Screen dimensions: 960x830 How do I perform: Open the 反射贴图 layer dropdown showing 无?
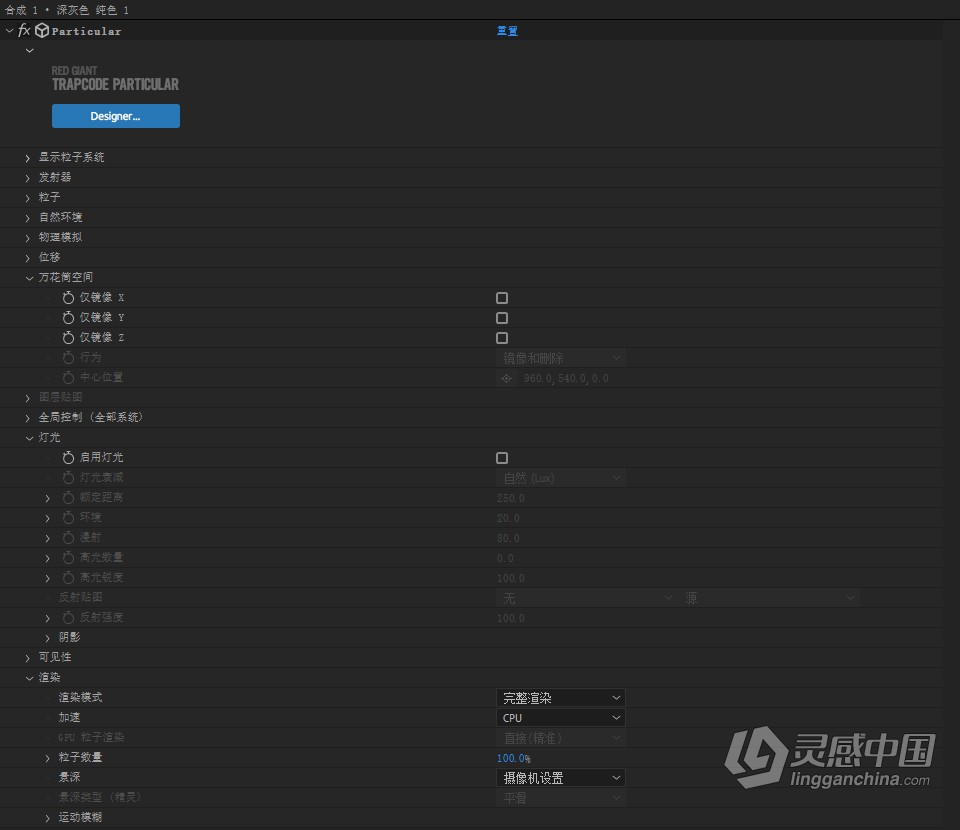point(586,598)
